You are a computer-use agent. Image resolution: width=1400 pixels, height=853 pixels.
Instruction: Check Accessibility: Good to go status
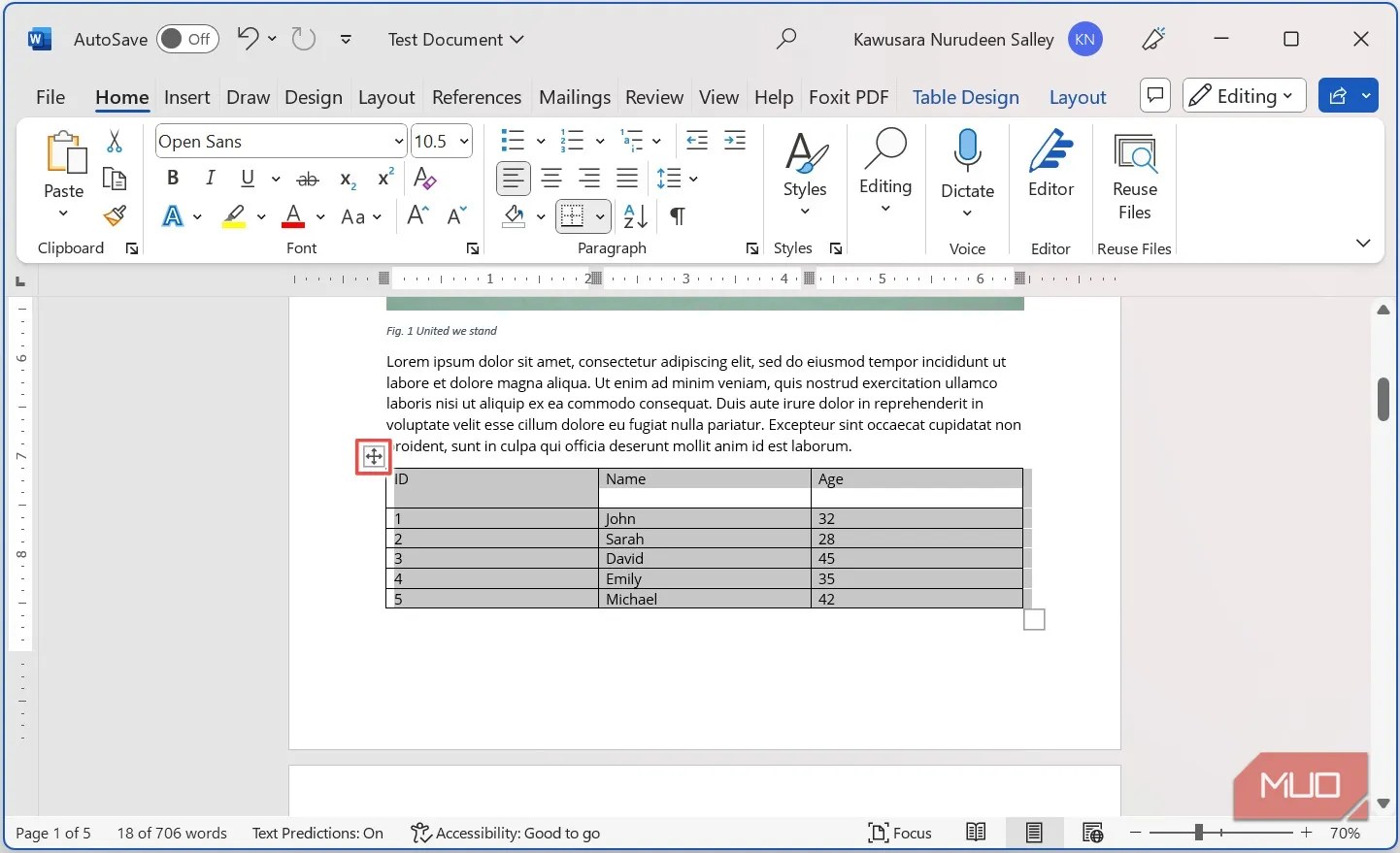pos(505,833)
